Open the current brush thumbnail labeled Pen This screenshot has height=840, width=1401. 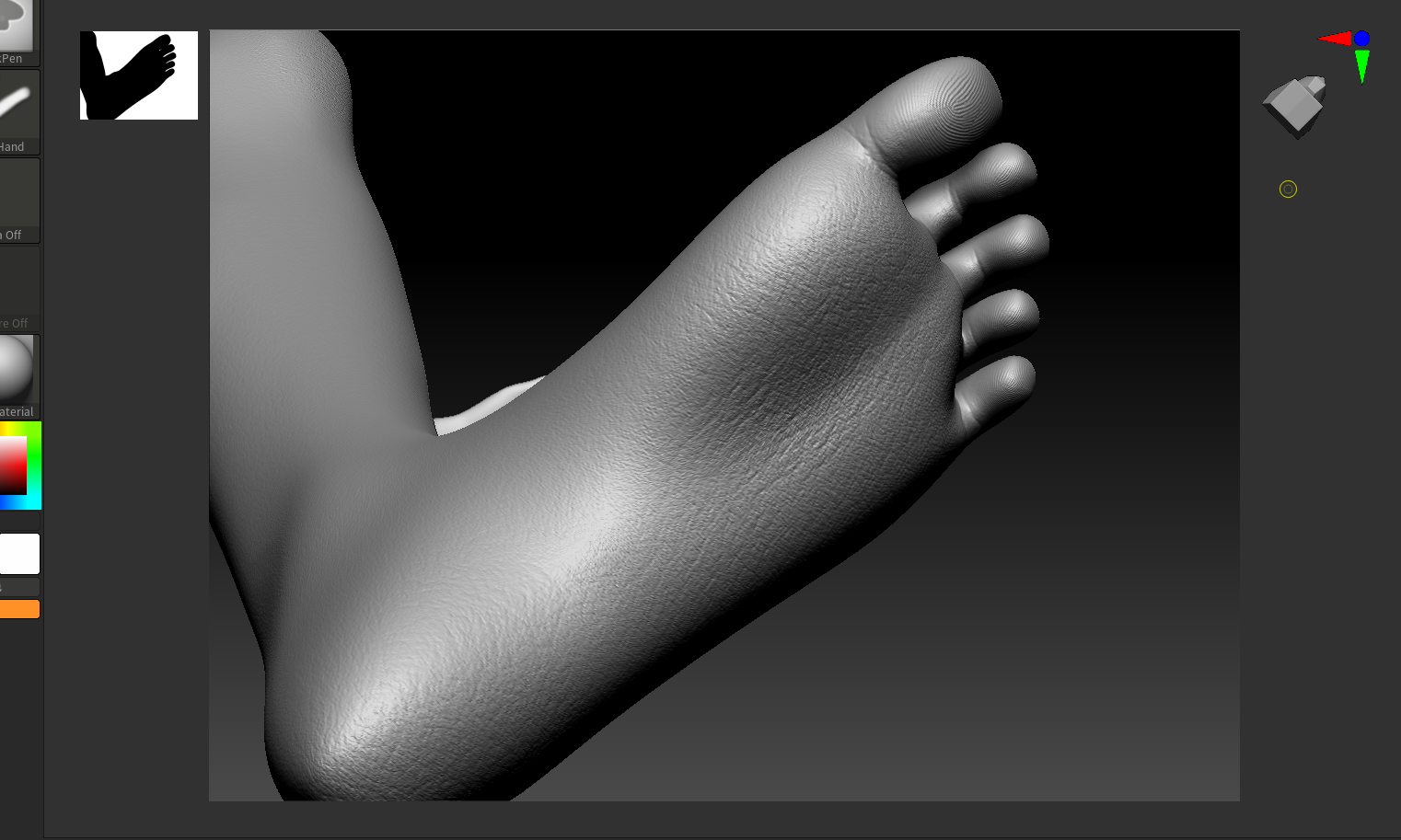(17, 32)
